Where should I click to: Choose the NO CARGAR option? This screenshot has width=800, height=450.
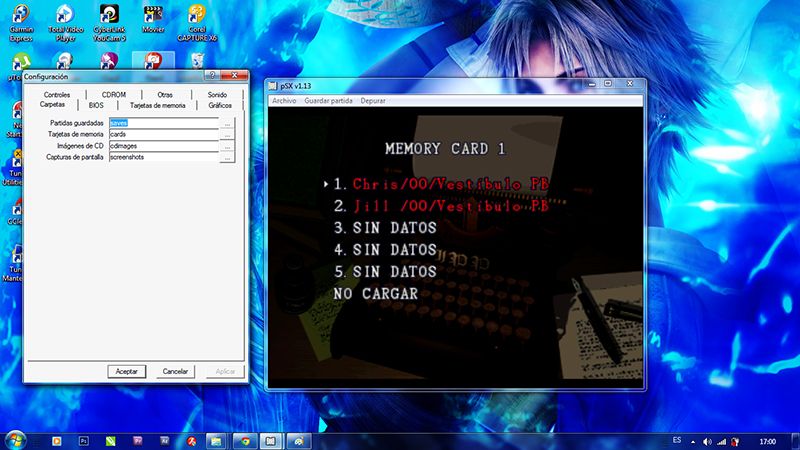376,293
